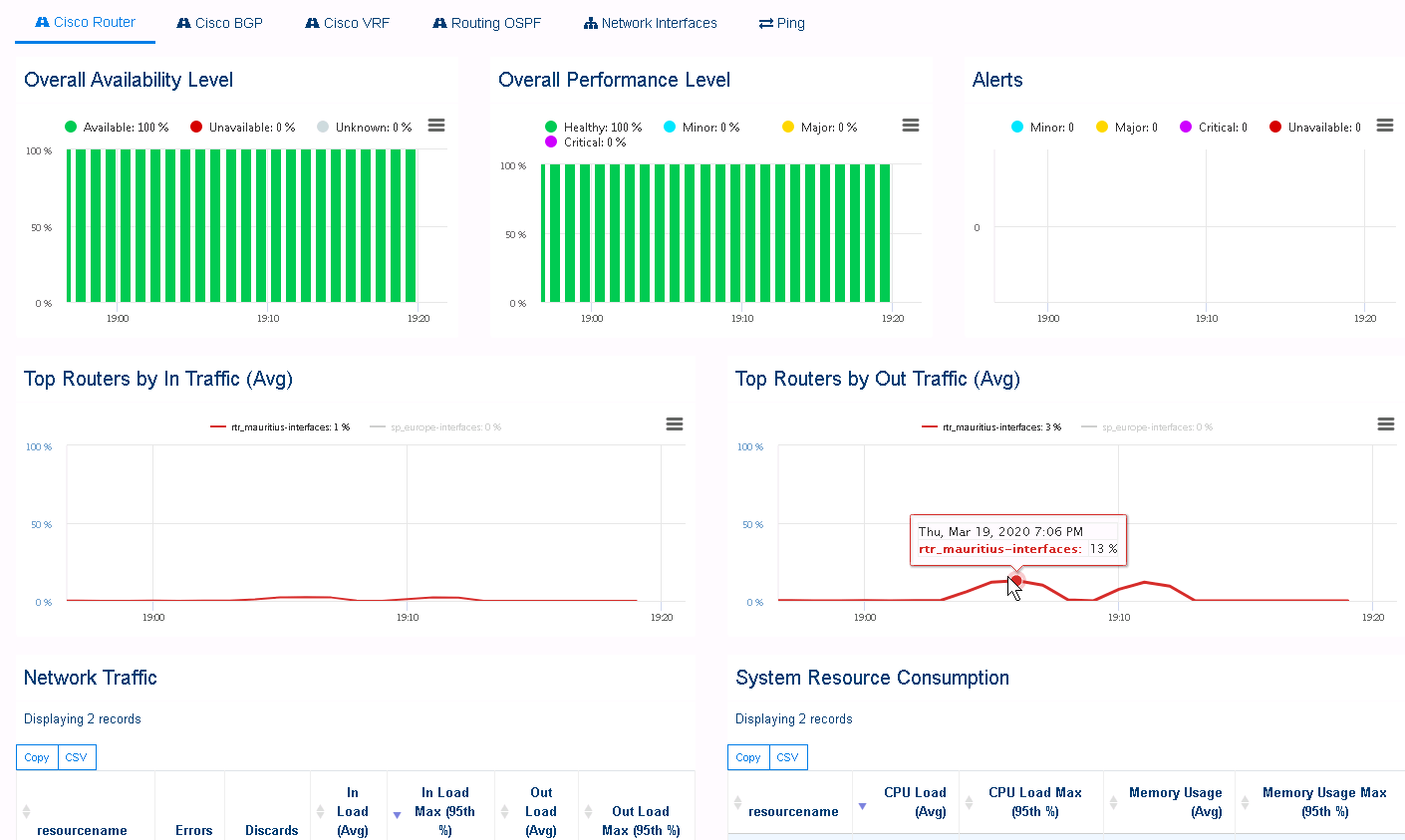Open the hamburger menu for Overall Performance Level
Viewport: 1405px width, 840px height.
pos(910,125)
